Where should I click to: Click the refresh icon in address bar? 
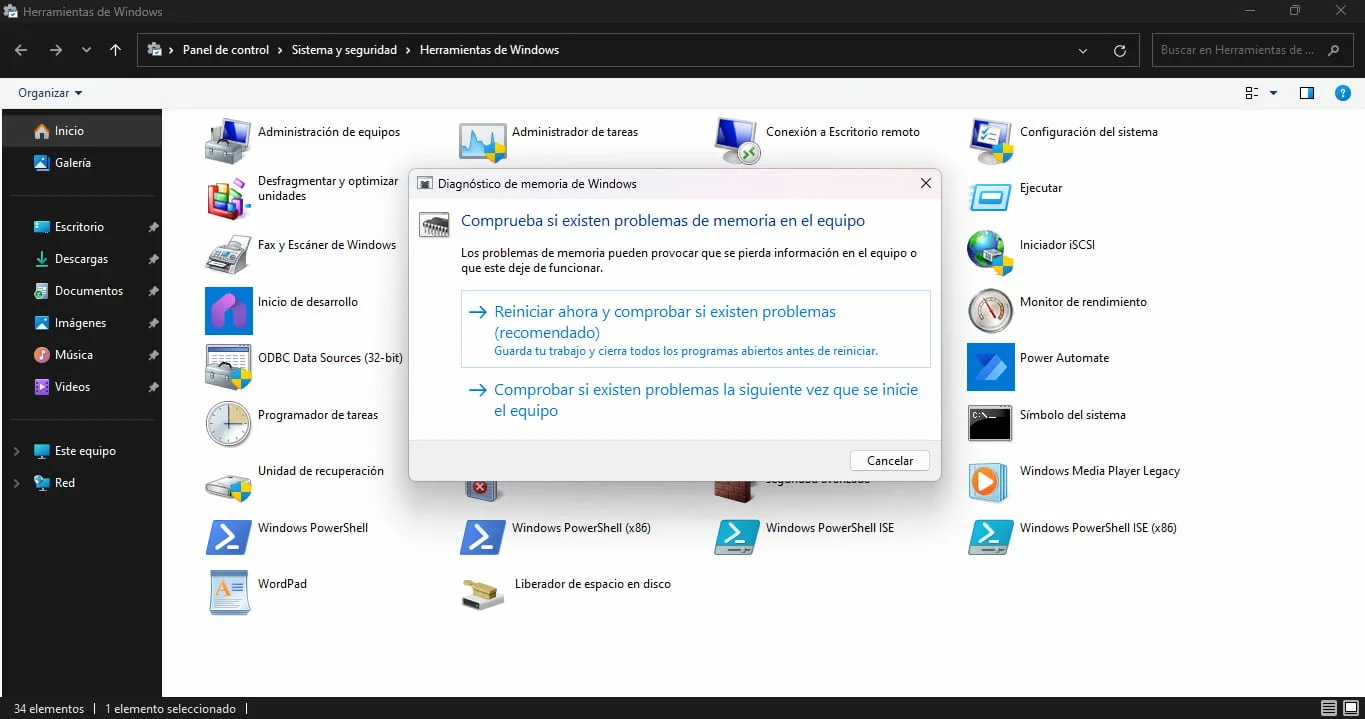[1120, 50]
